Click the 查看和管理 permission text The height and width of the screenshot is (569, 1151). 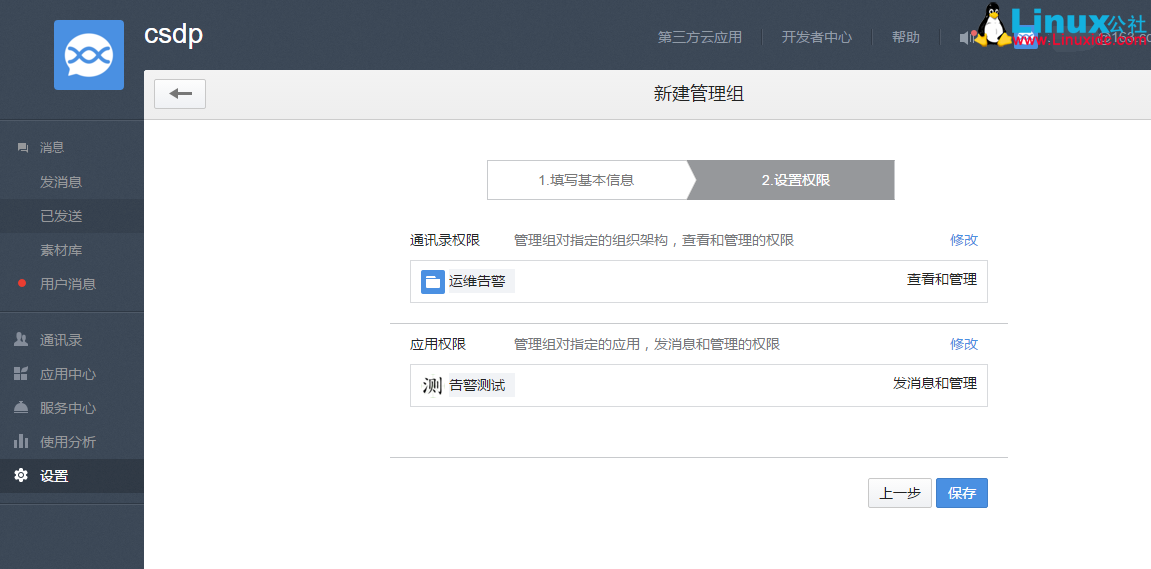point(942,280)
